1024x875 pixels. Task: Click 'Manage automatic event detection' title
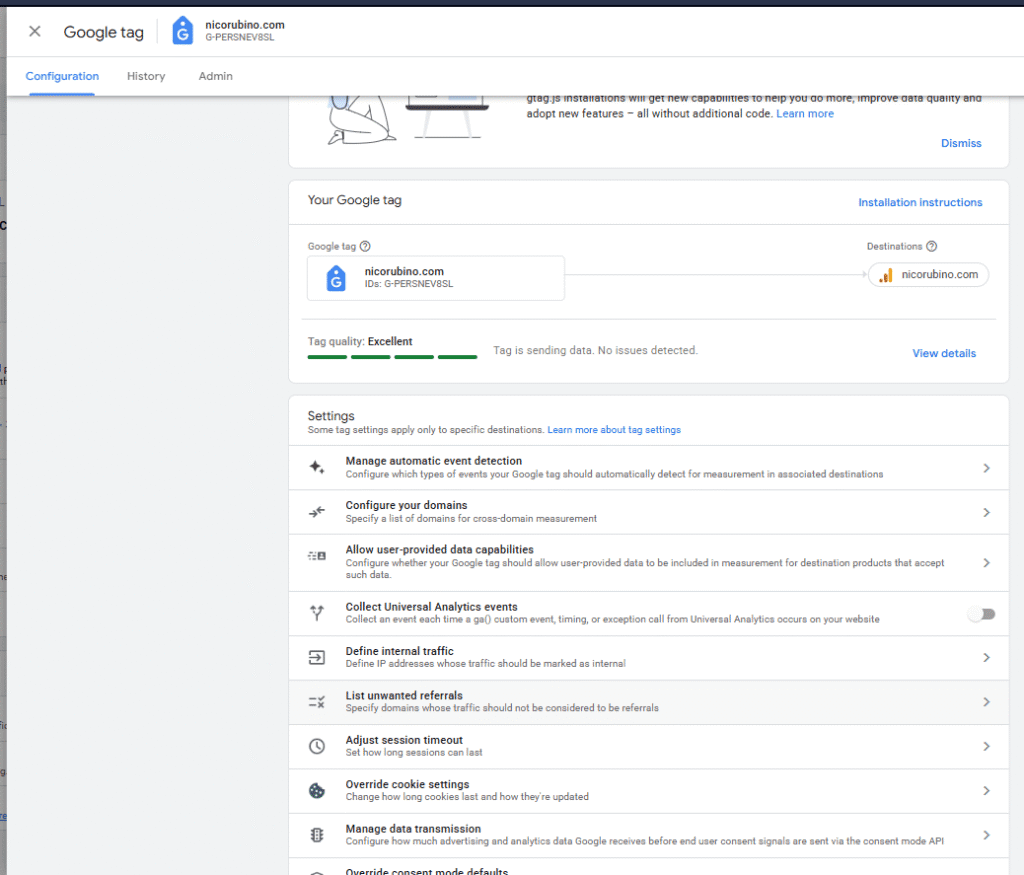(x=434, y=461)
